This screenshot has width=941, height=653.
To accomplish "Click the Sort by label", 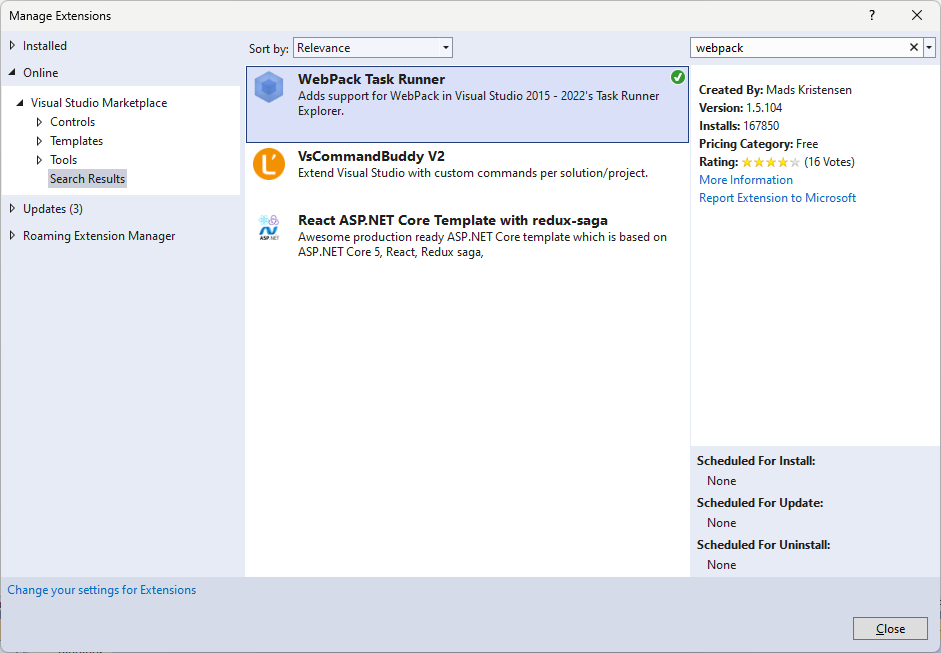I will point(269,49).
